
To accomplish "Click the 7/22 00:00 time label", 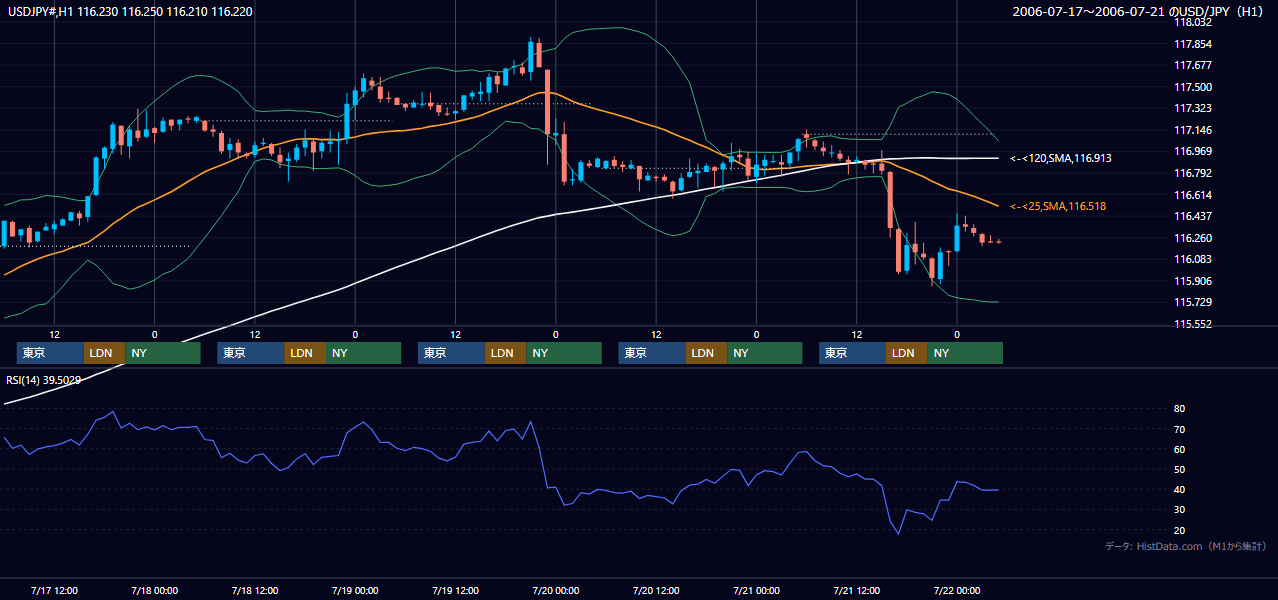I will [x=957, y=590].
